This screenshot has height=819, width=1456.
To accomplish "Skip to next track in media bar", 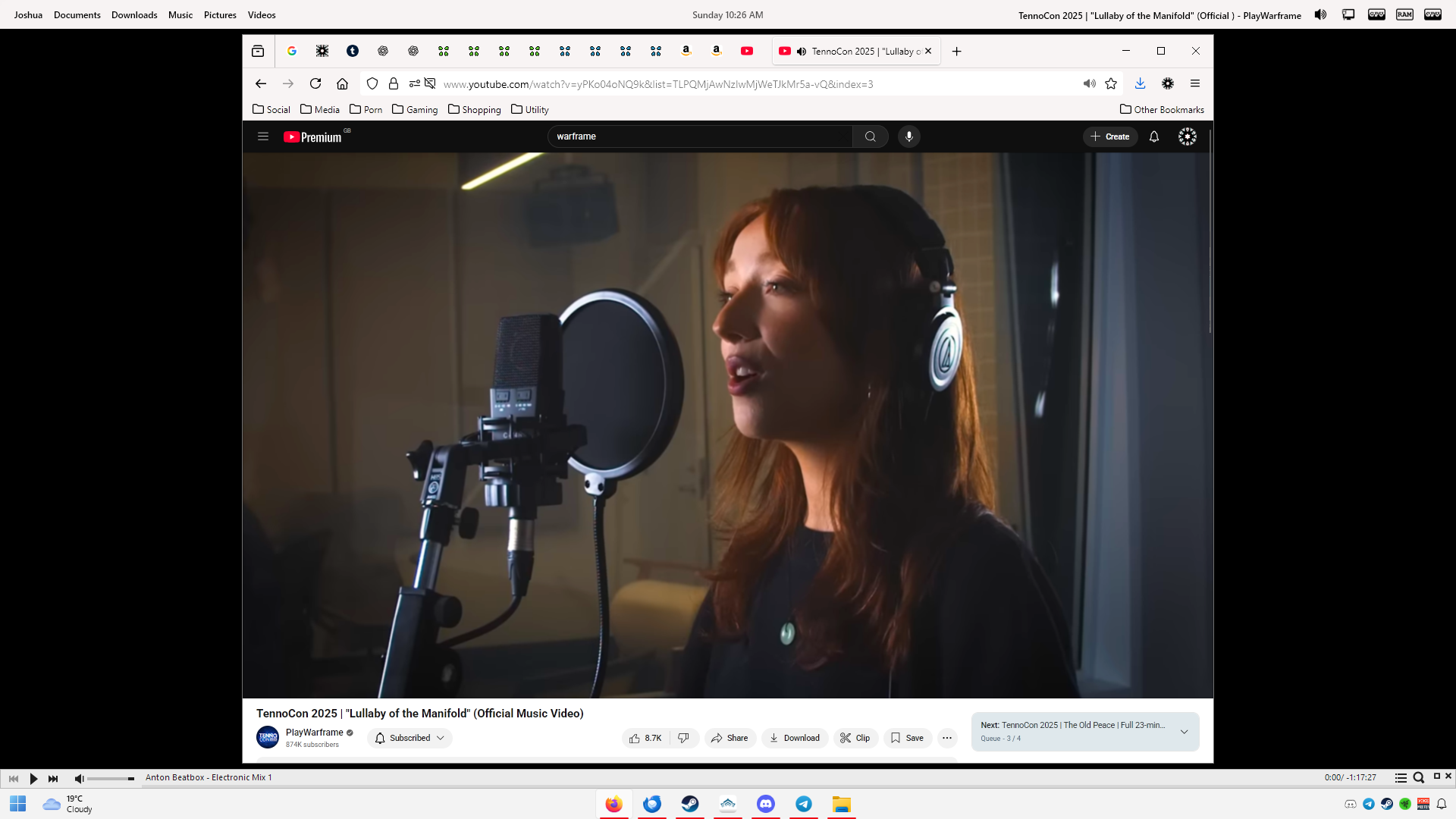I will pyautogui.click(x=53, y=778).
